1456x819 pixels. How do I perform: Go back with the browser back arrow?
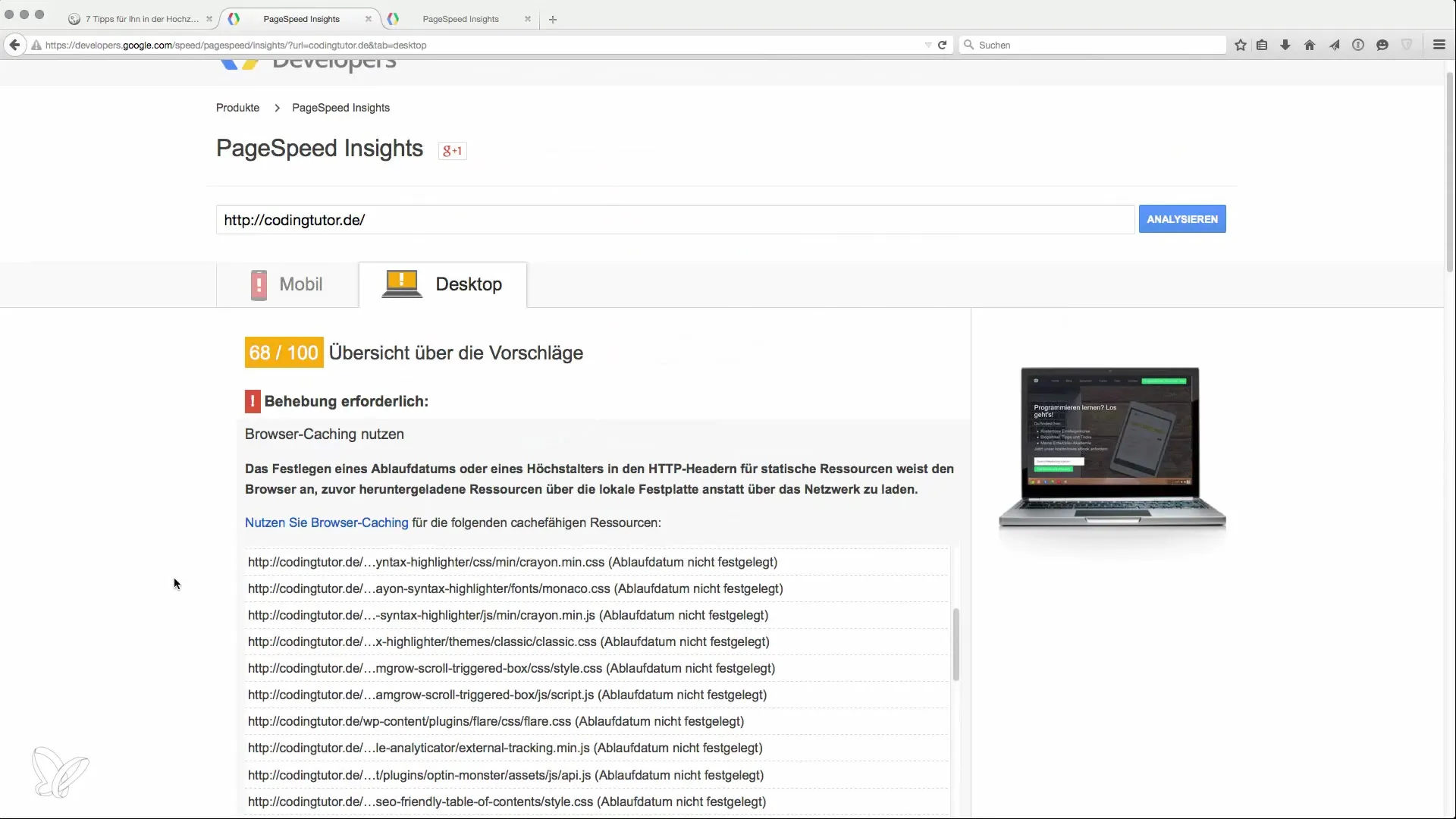coord(14,45)
